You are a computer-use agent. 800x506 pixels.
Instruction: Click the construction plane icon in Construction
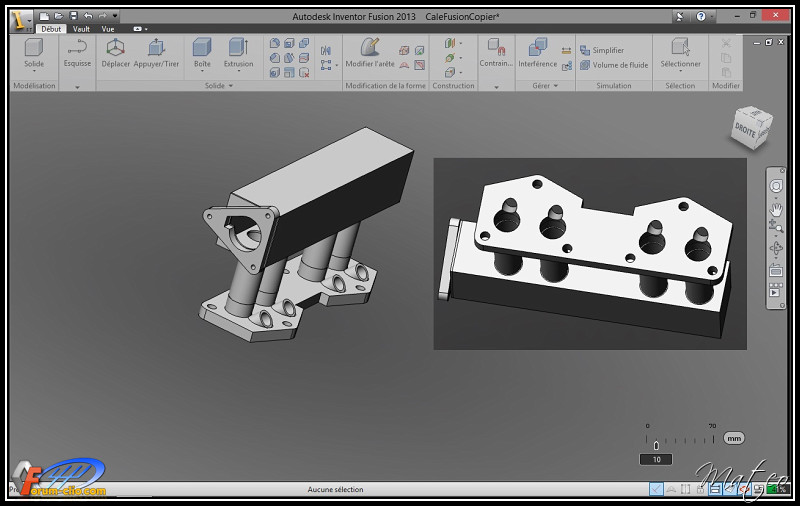click(449, 43)
